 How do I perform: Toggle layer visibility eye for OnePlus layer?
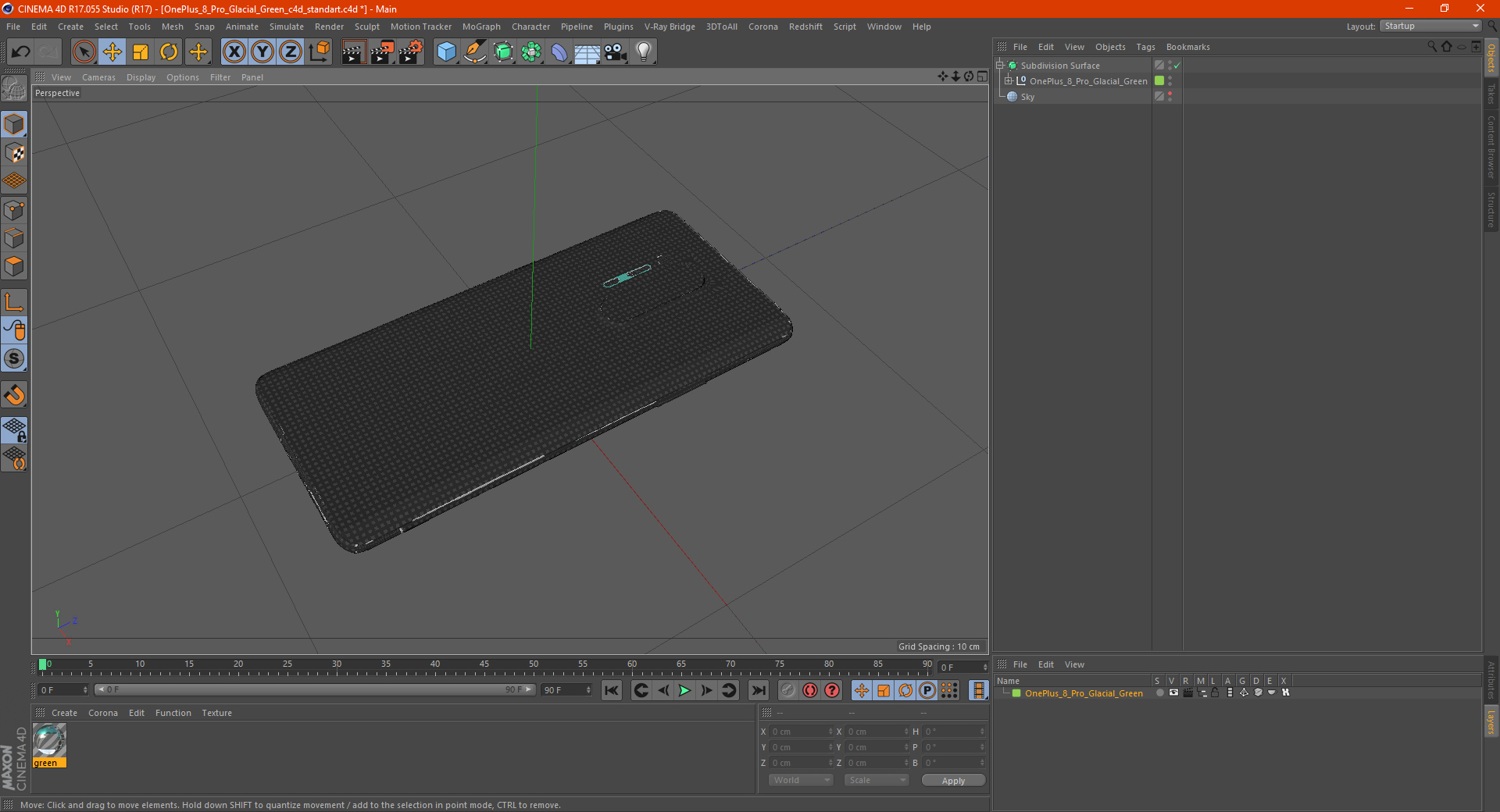tap(1173, 693)
